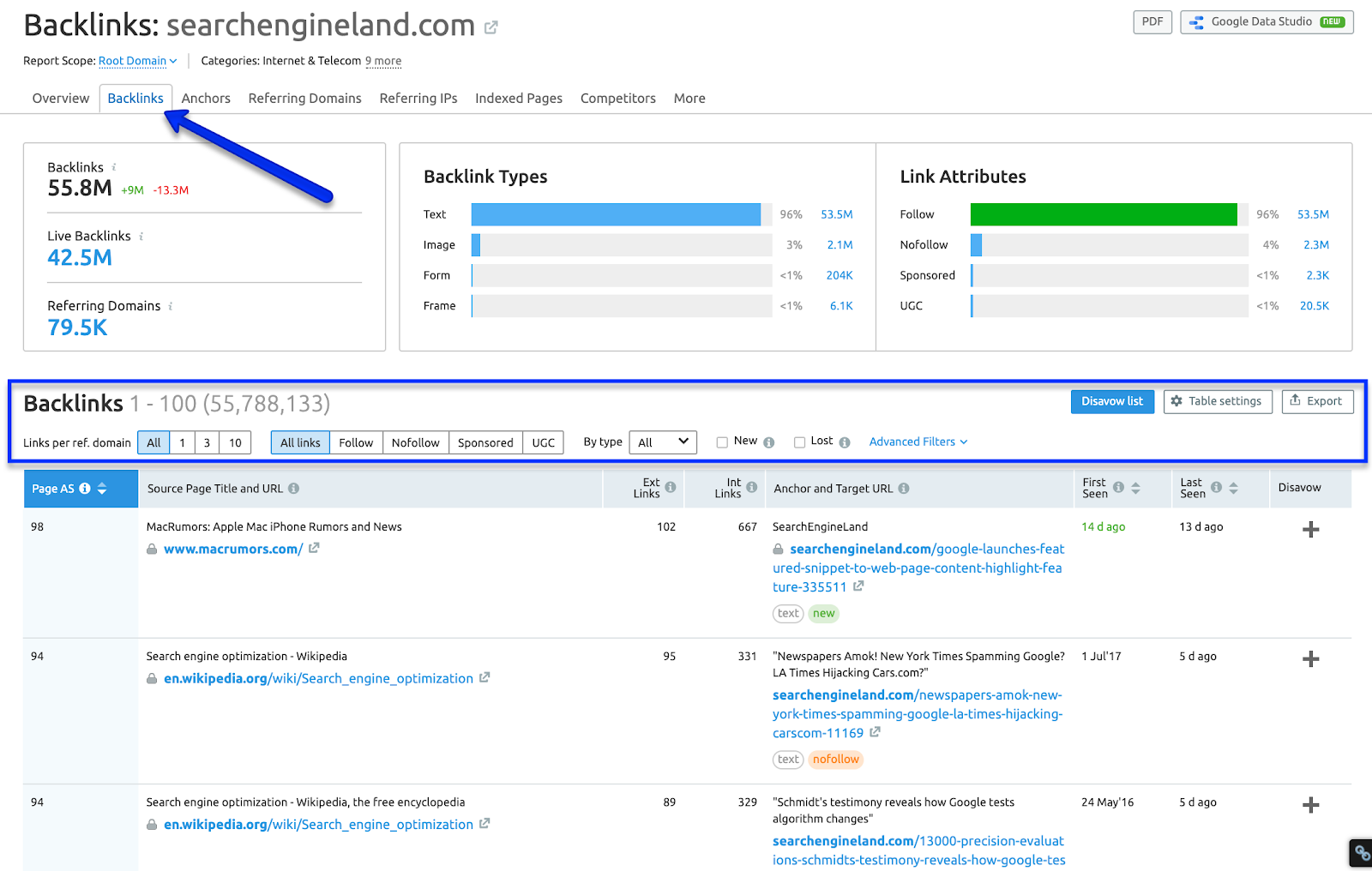Viewport: 1372px width, 871px height.
Task: Click info icon in First Seen header
Action: (x=1118, y=487)
